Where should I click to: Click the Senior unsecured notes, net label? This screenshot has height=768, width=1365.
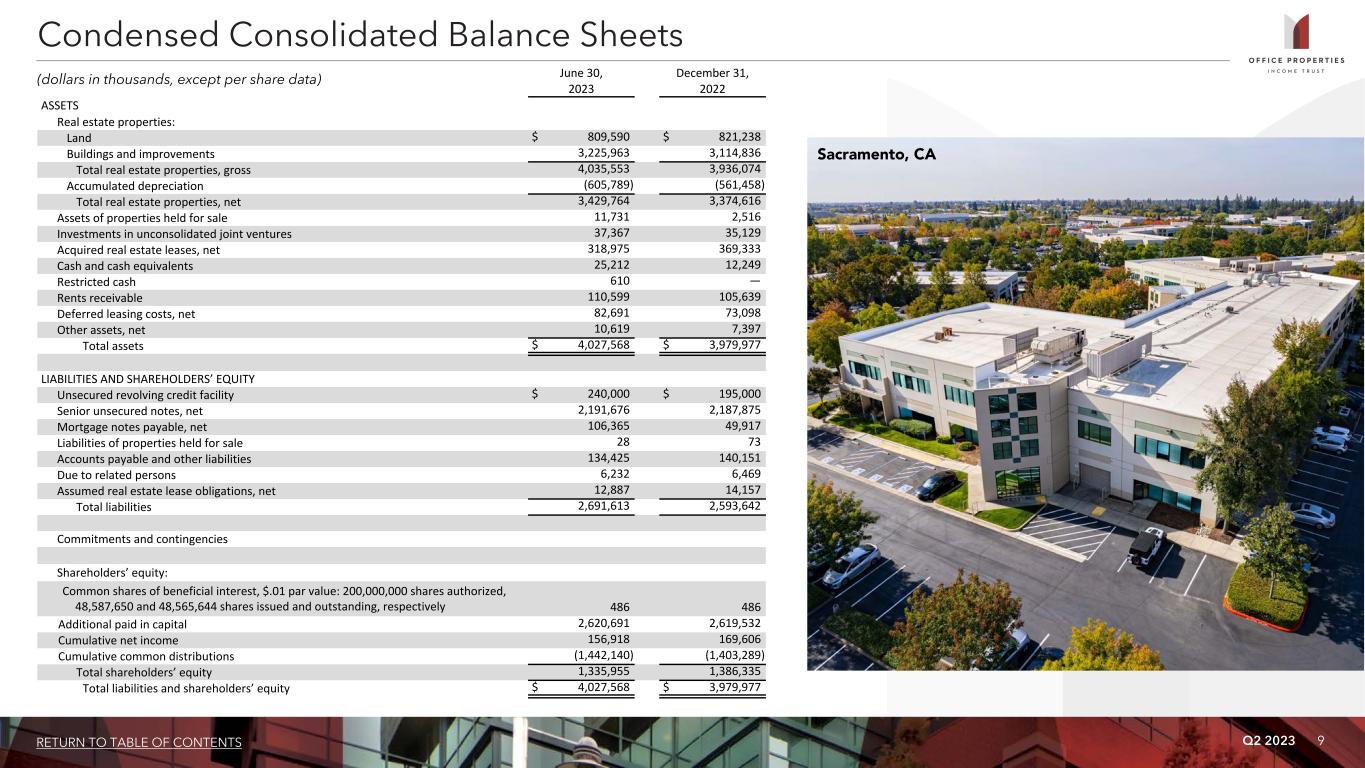130,411
